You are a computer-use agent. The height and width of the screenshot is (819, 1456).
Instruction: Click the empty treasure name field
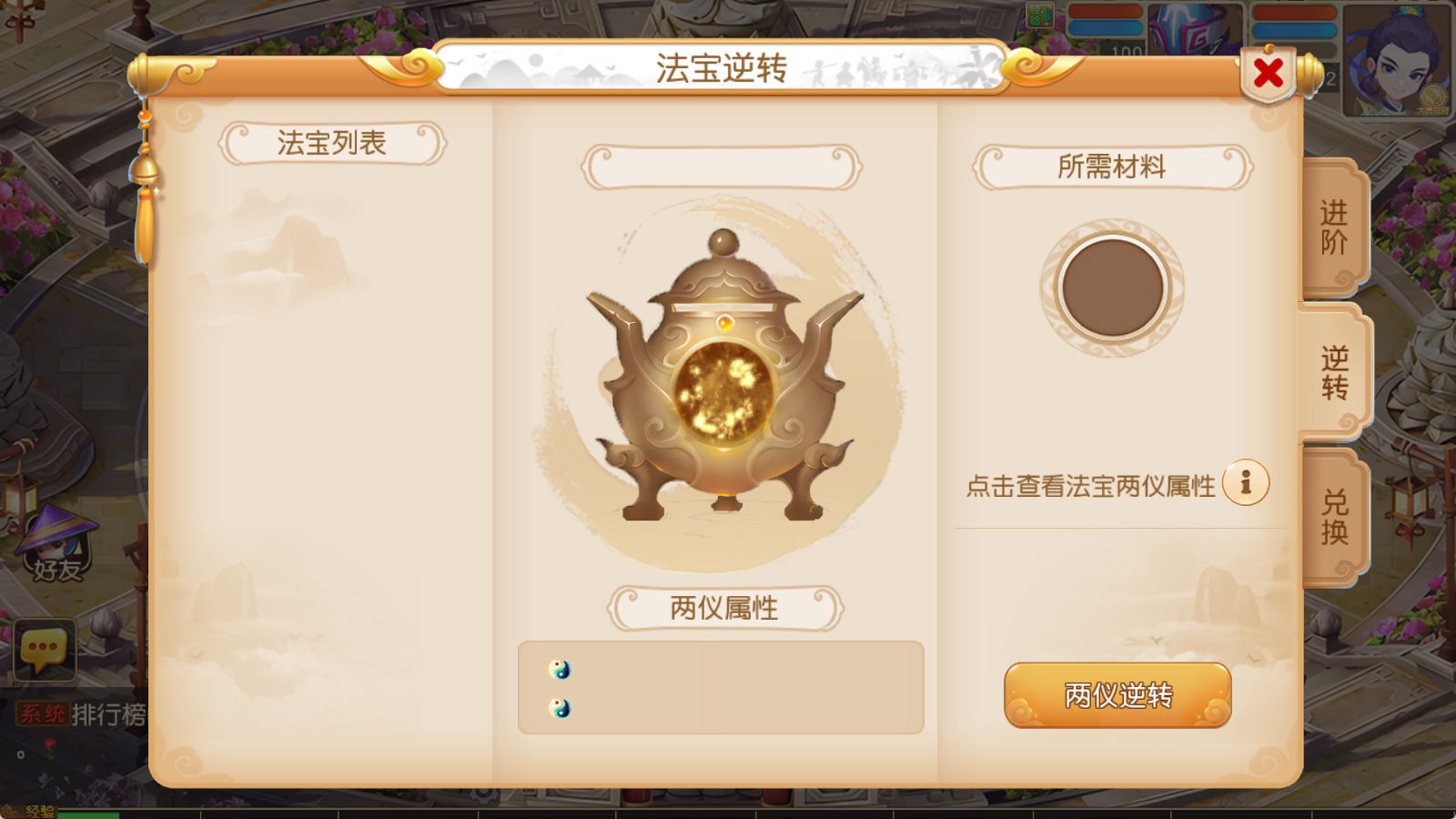click(721, 167)
